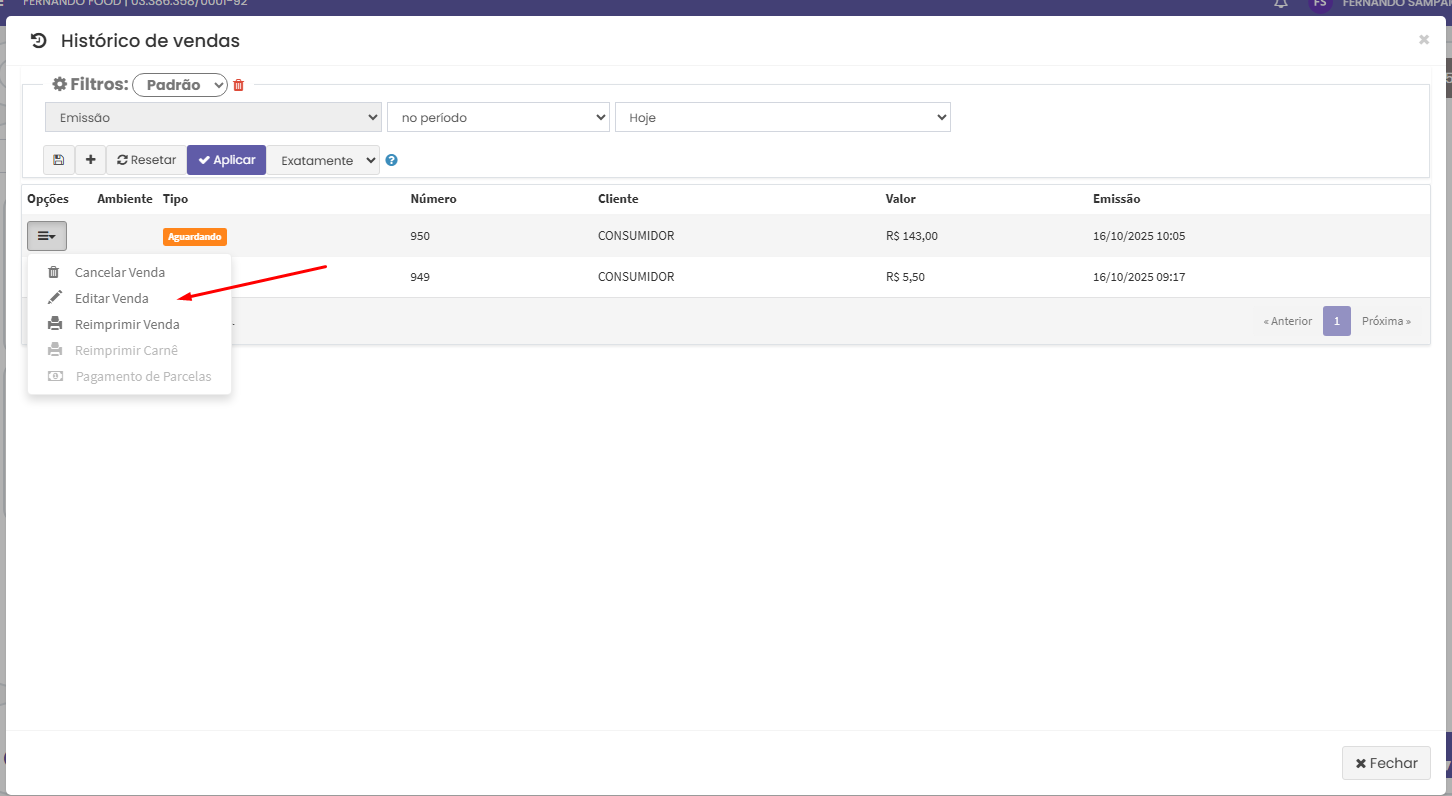Open the Padrão filter preset dropdown
The height and width of the screenshot is (796, 1452).
tap(180, 86)
